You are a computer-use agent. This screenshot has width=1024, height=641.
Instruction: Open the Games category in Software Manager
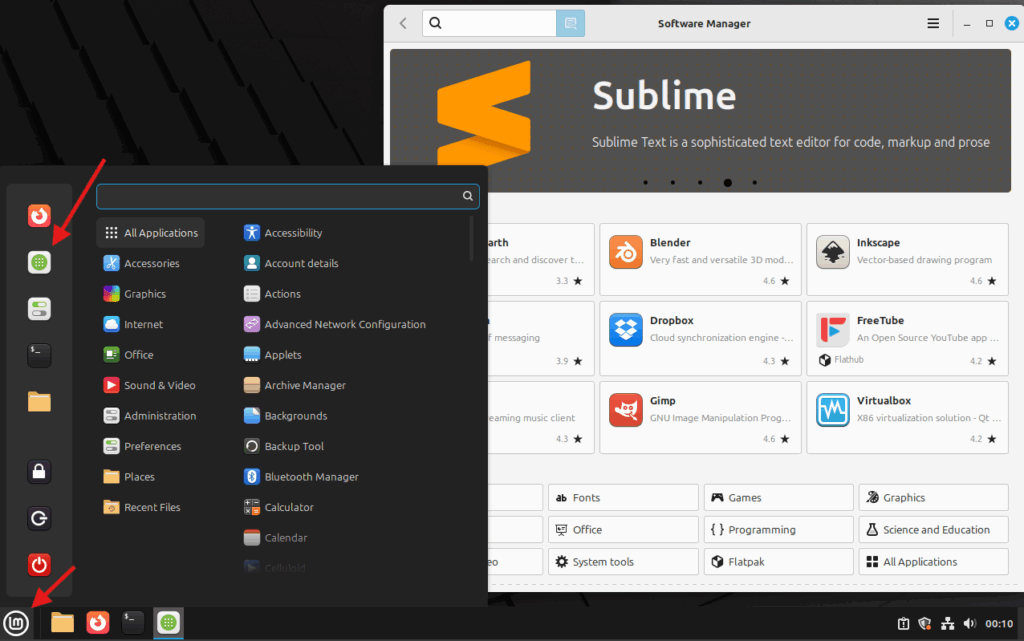tap(778, 497)
